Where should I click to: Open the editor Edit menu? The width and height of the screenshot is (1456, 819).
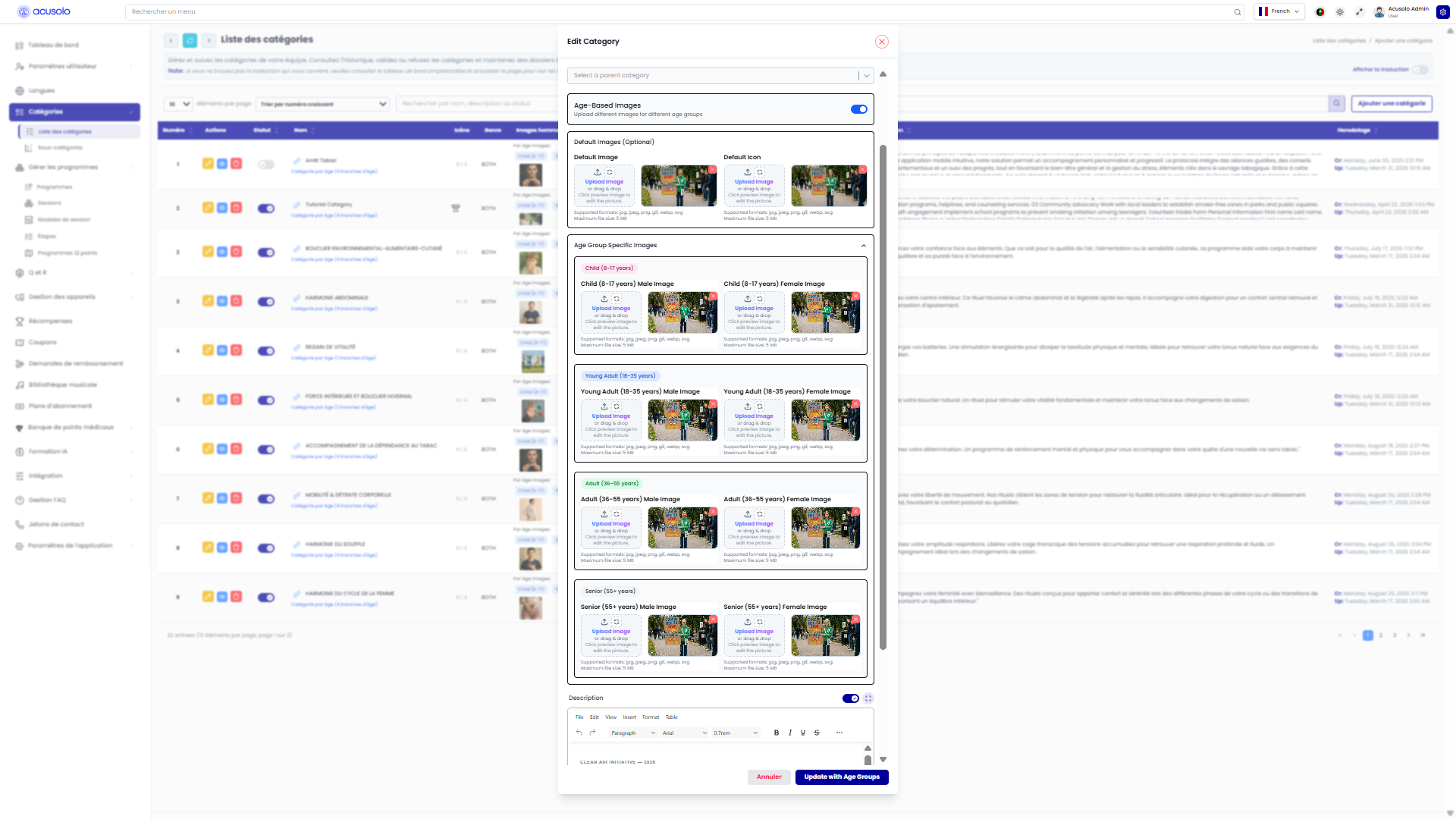(x=595, y=717)
